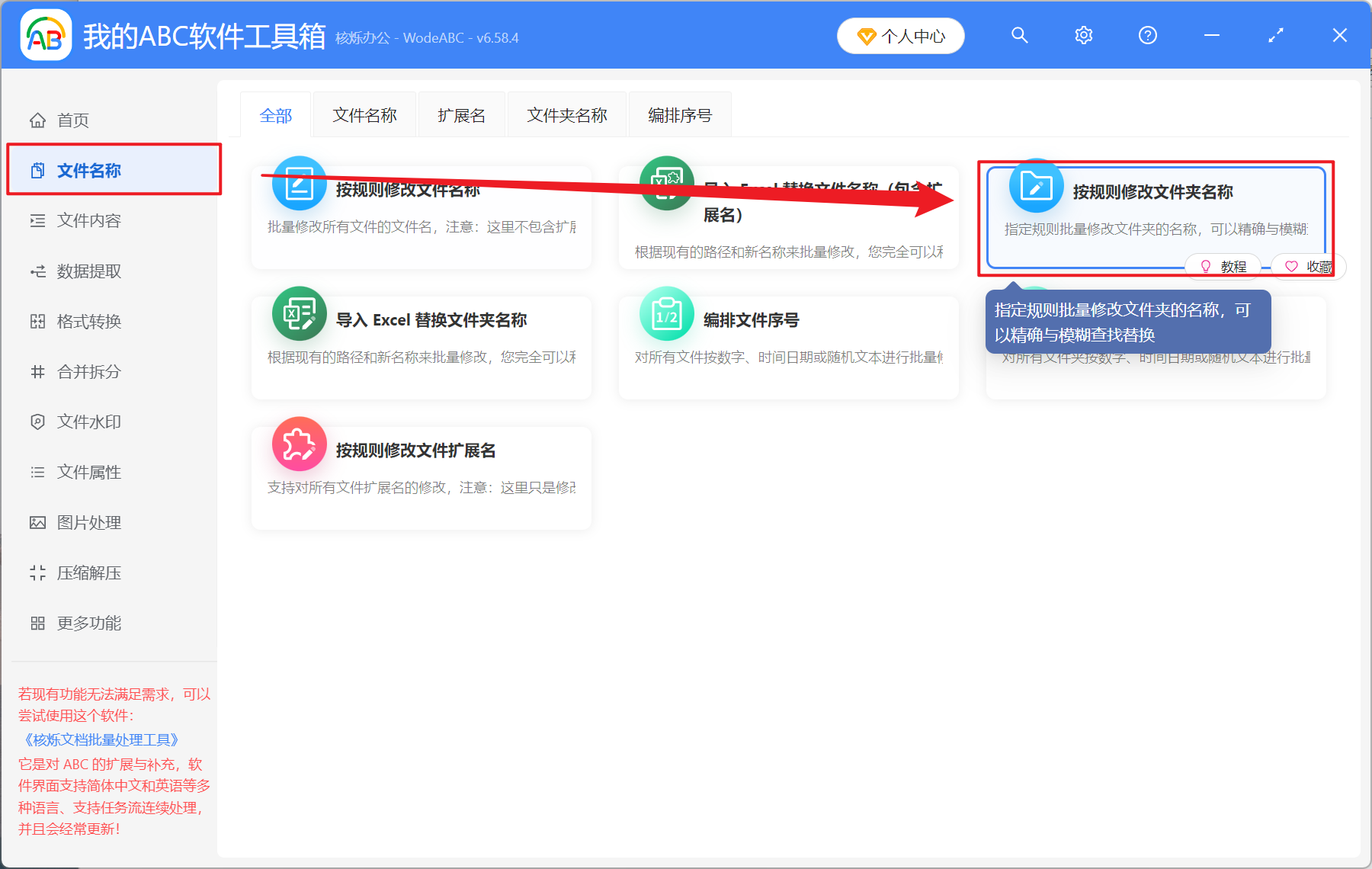Select the 全部 tab

pyautogui.click(x=276, y=114)
